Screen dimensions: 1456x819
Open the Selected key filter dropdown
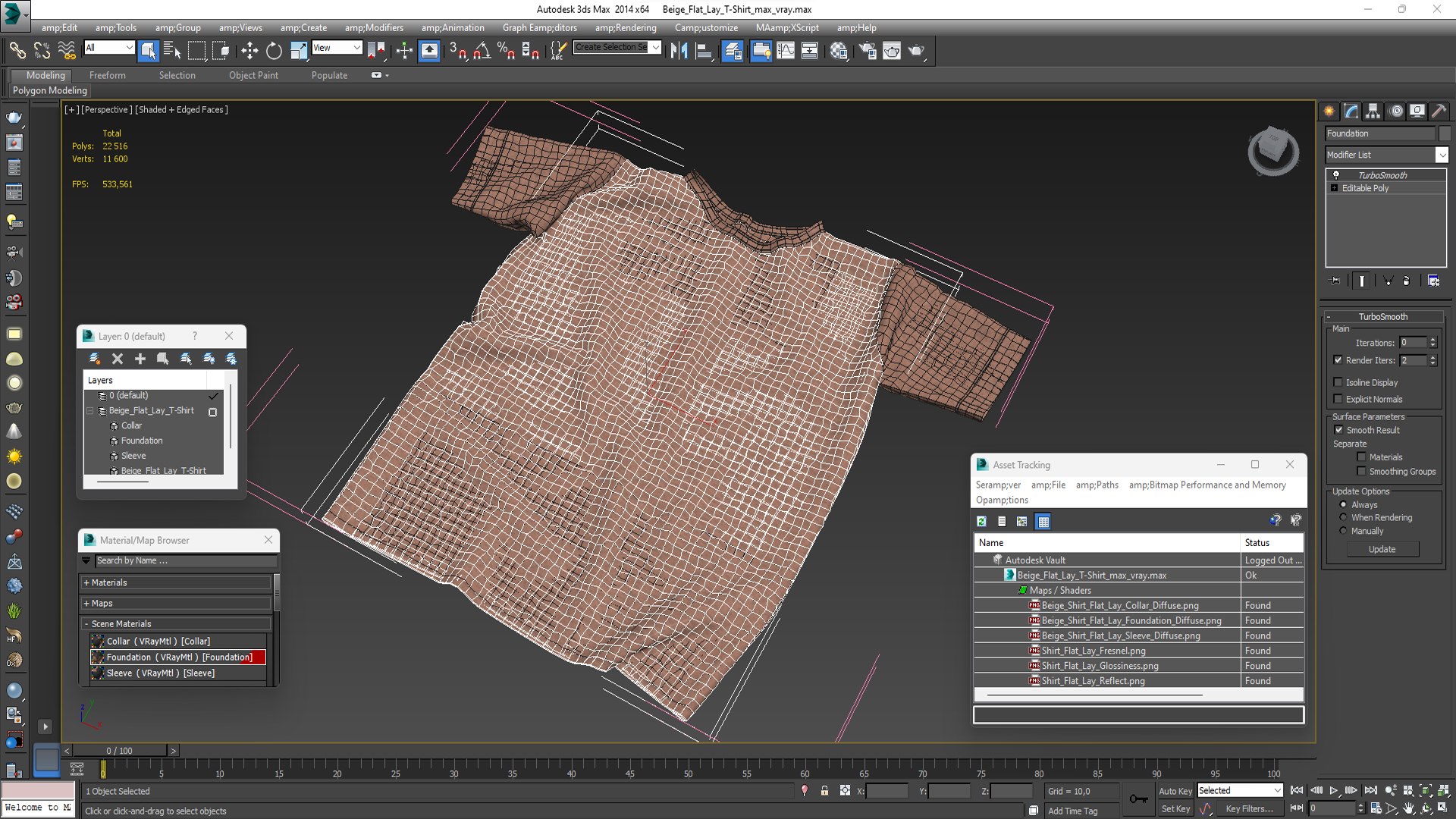tap(1240, 790)
